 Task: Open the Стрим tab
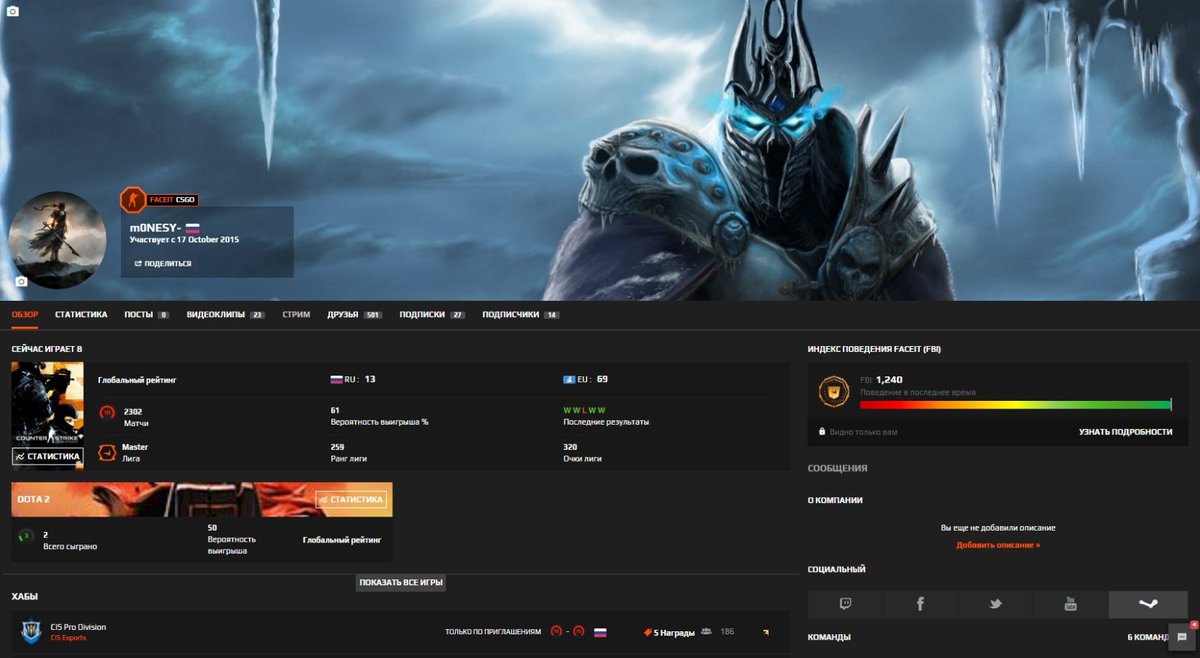click(x=296, y=314)
